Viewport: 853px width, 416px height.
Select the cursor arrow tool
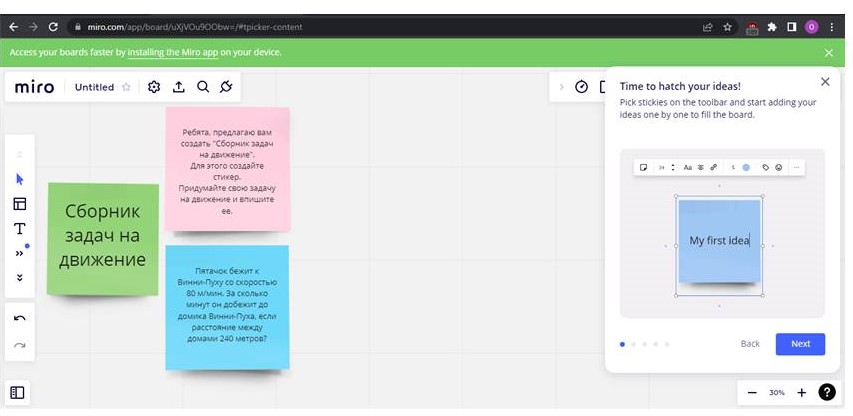19,179
